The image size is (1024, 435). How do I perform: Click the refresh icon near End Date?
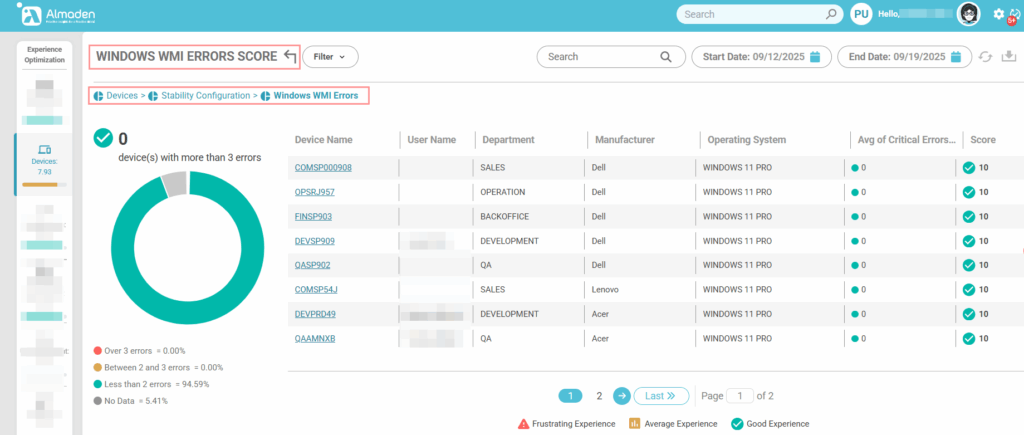[985, 57]
